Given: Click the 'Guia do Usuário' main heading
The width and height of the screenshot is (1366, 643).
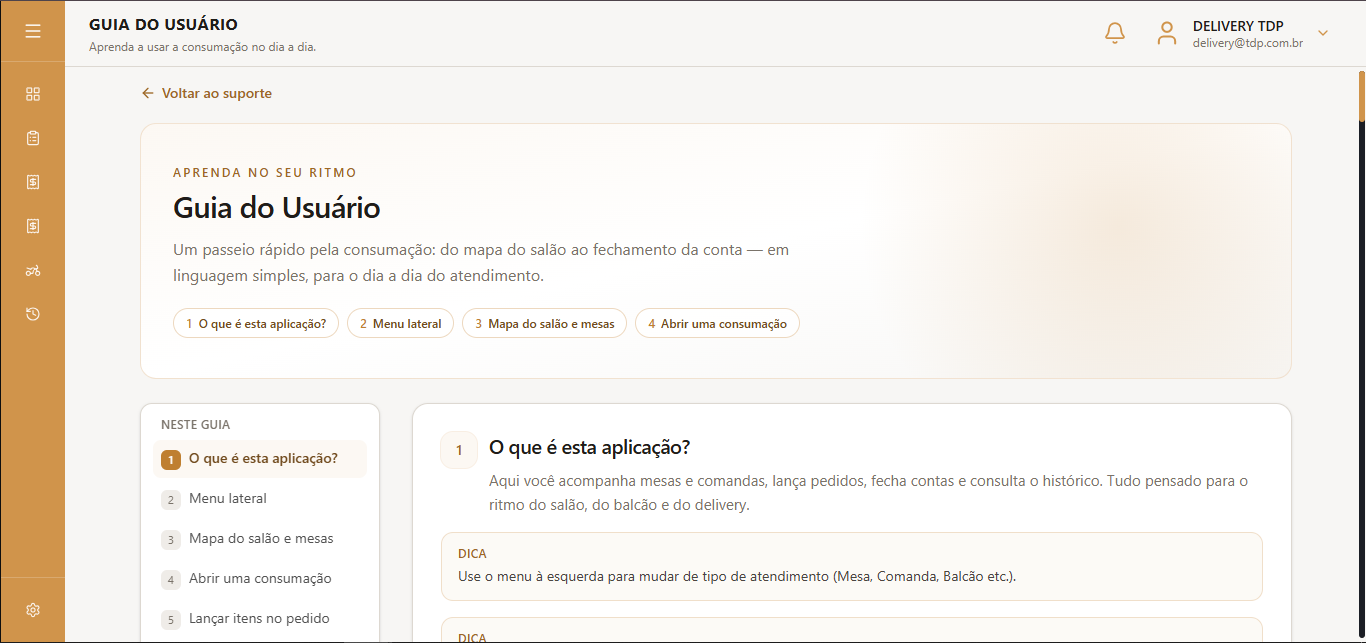Looking at the screenshot, I should [x=277, y=208].
